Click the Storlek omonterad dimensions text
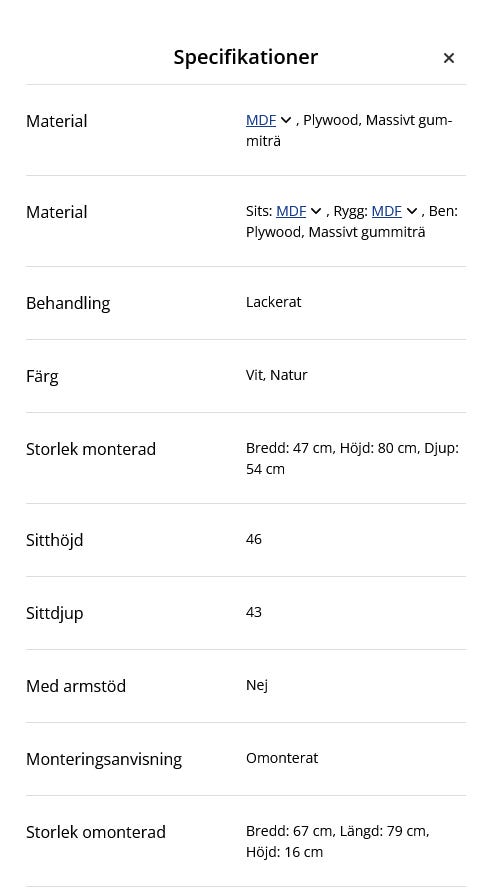The image size is (495, 894). pos(338,842)
